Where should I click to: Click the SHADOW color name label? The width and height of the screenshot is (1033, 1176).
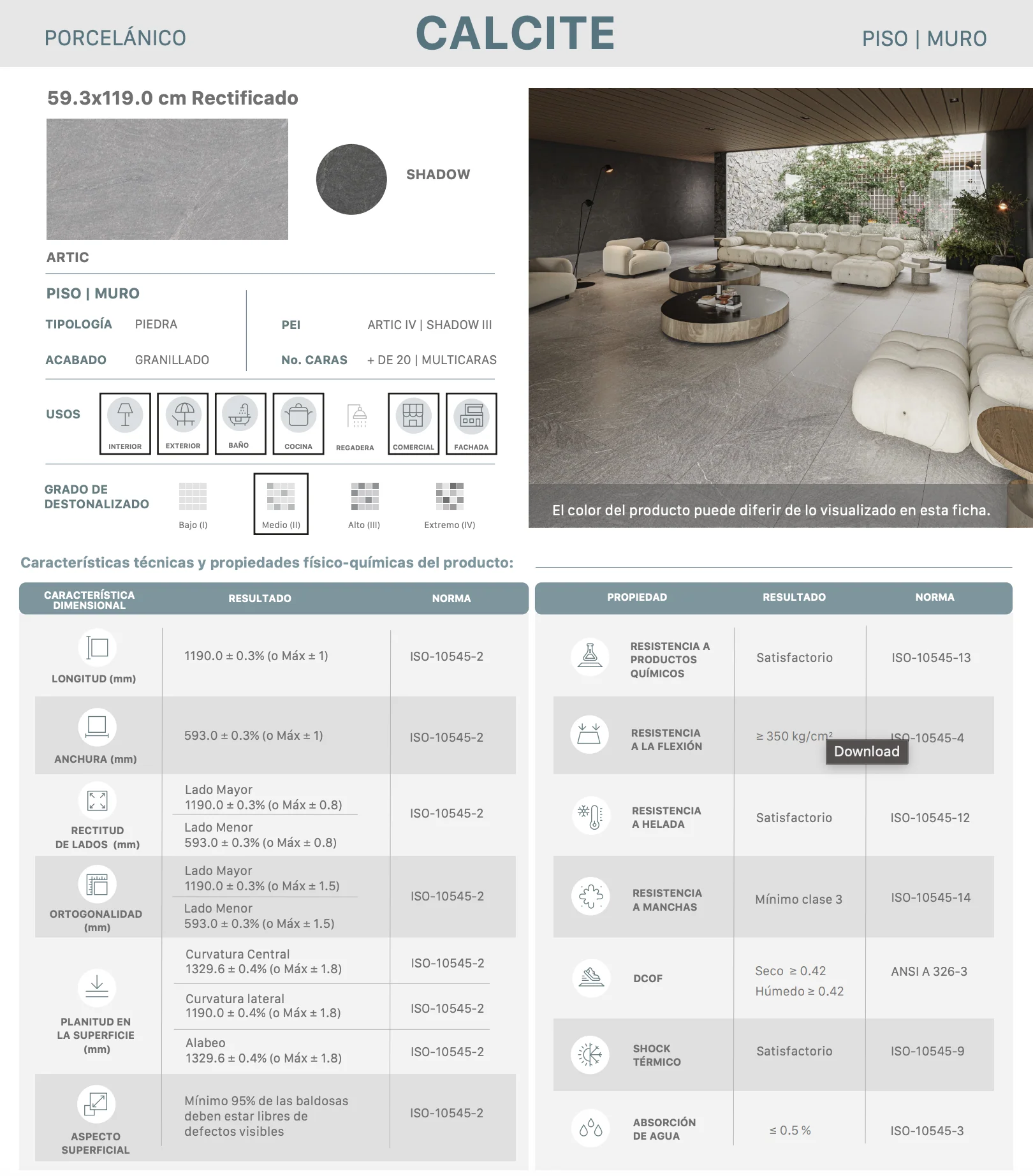pyautogui.click(x=438, y=175)
